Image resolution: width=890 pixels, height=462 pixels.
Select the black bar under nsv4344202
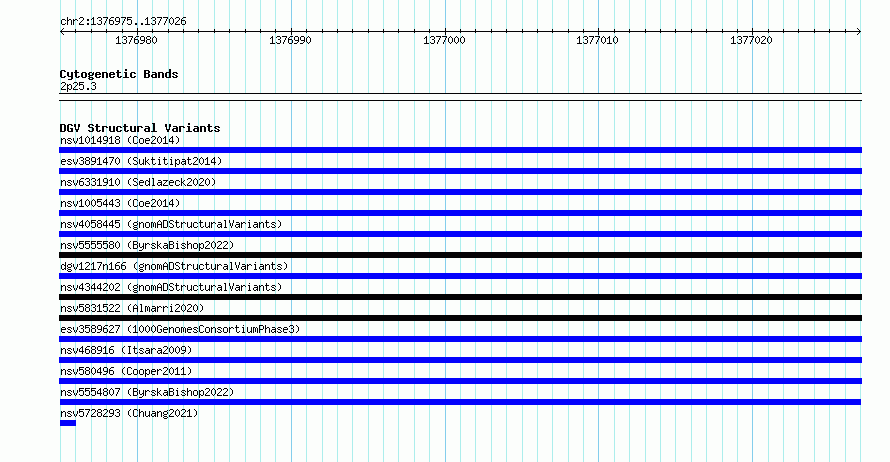(460, 297)
